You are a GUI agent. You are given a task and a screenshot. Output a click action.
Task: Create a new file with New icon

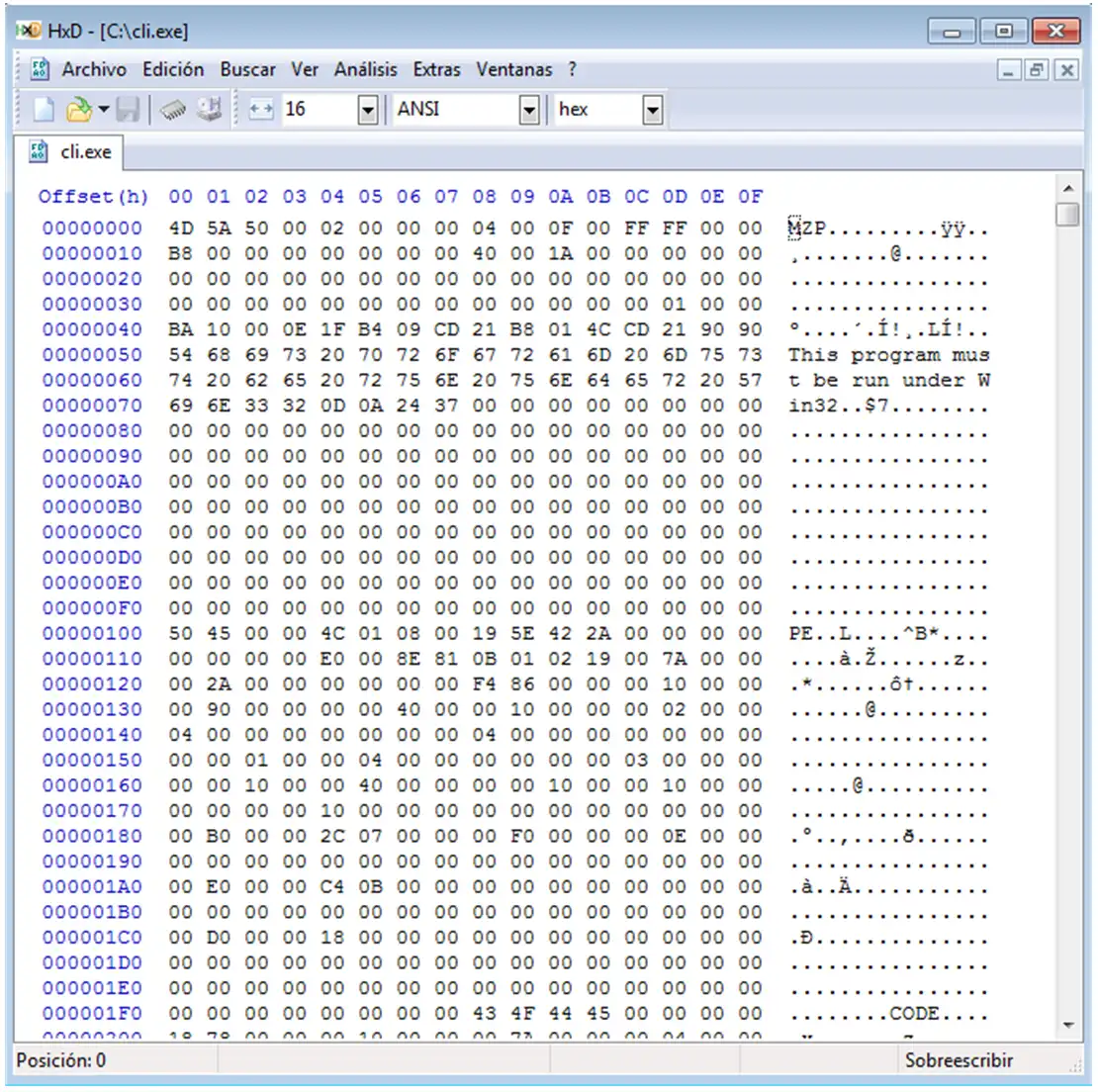point(44,109)
